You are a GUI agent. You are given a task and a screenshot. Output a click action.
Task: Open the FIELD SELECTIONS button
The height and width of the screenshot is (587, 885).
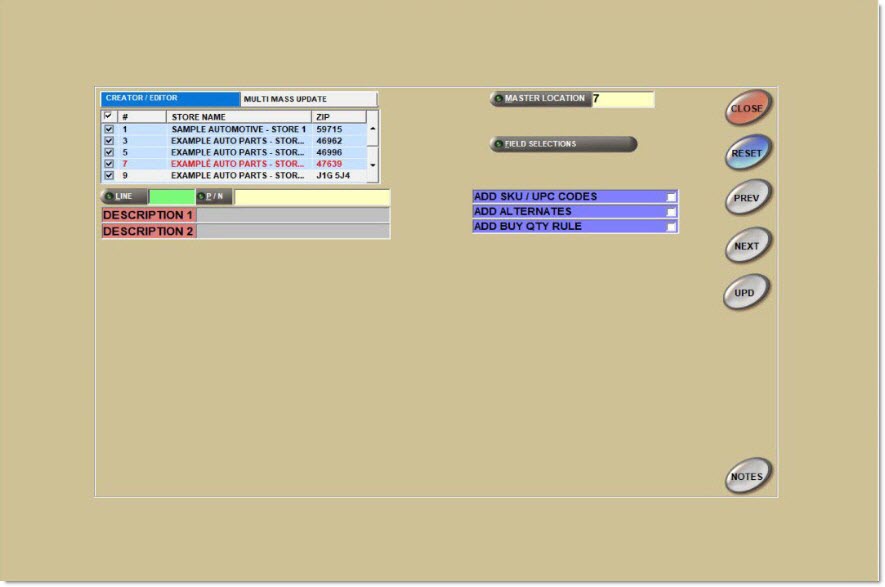point(563,144)
